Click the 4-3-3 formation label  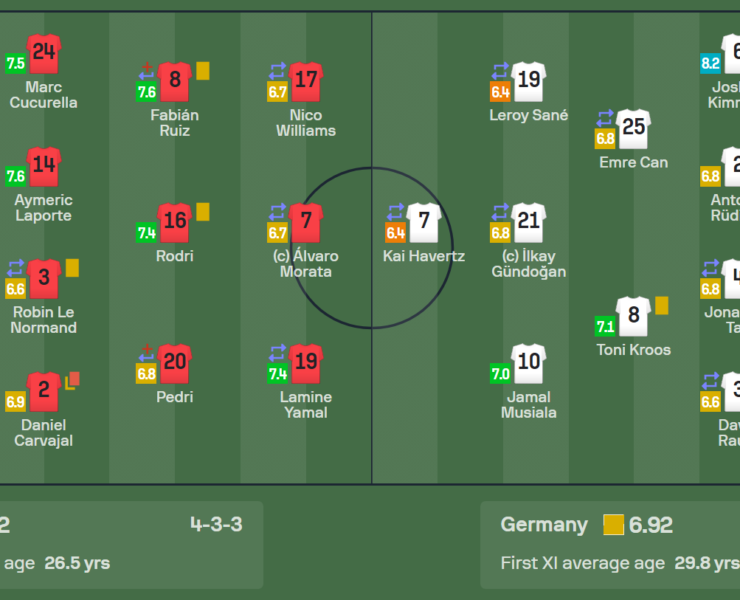216,525
